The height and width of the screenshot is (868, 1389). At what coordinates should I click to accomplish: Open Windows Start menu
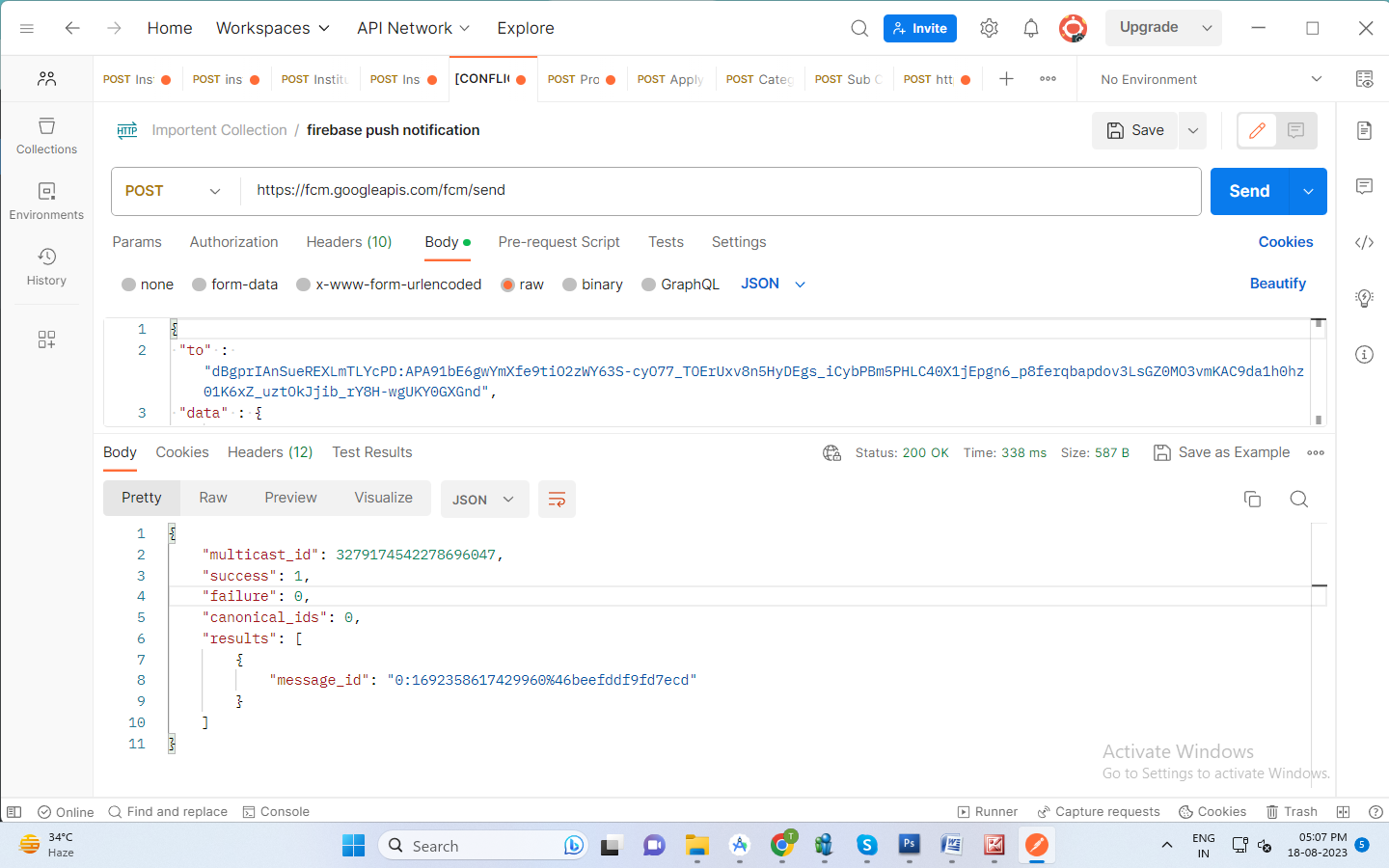pos(354,846)
